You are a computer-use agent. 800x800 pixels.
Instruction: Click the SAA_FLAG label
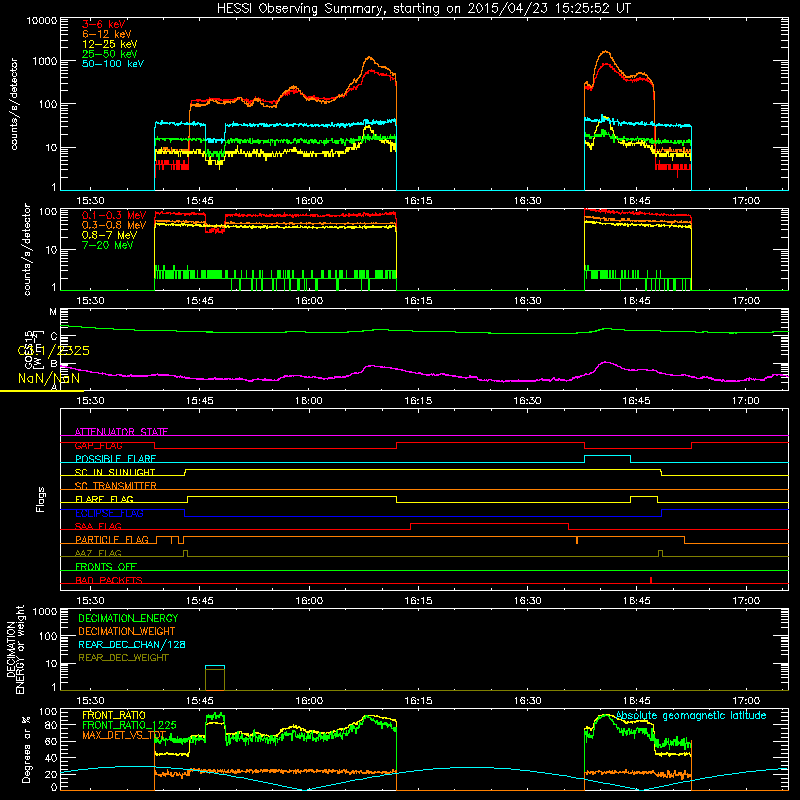98,526
